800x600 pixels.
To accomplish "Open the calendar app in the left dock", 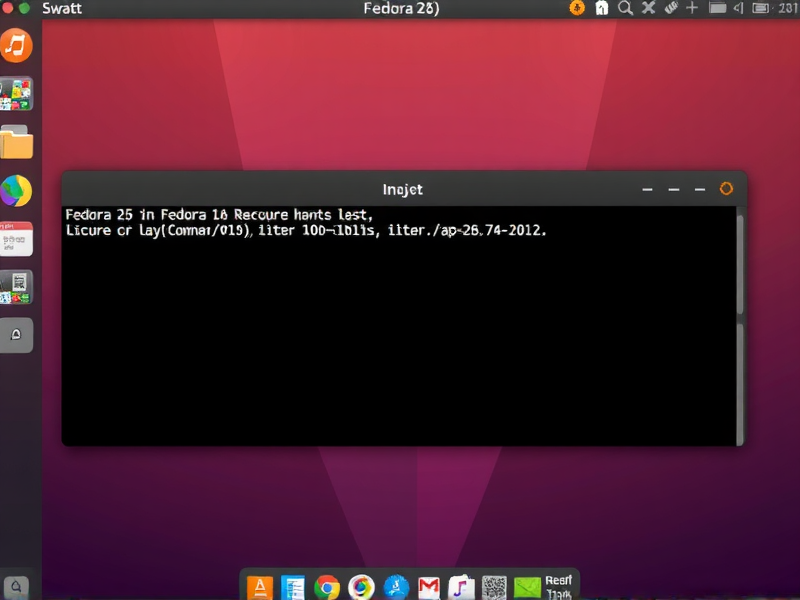I will 17,235.
